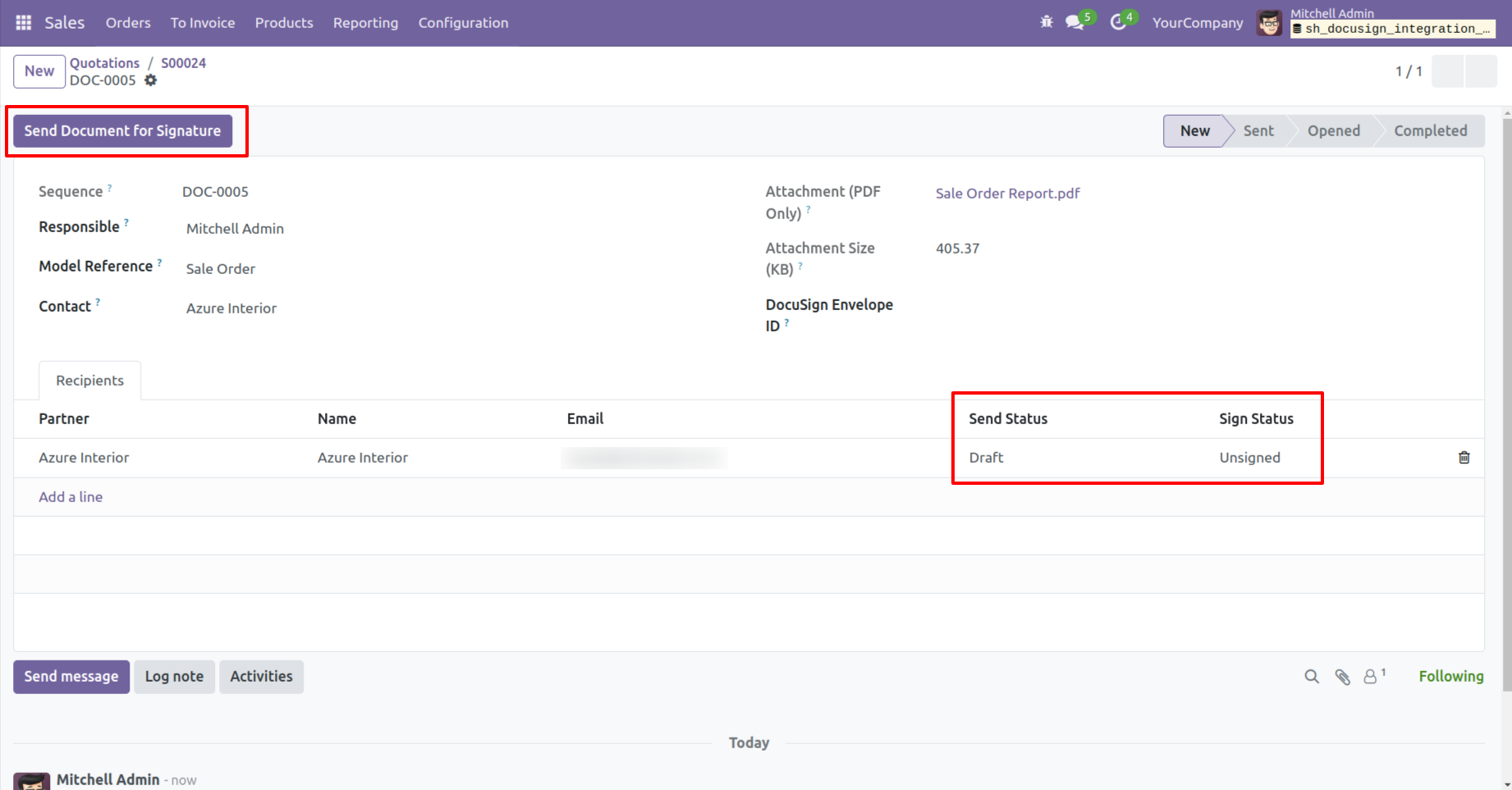Screen dimensions: 1512x790
Task: Open the apps grid menu icon
Action: pyautogui.click(x=24, y=23)
